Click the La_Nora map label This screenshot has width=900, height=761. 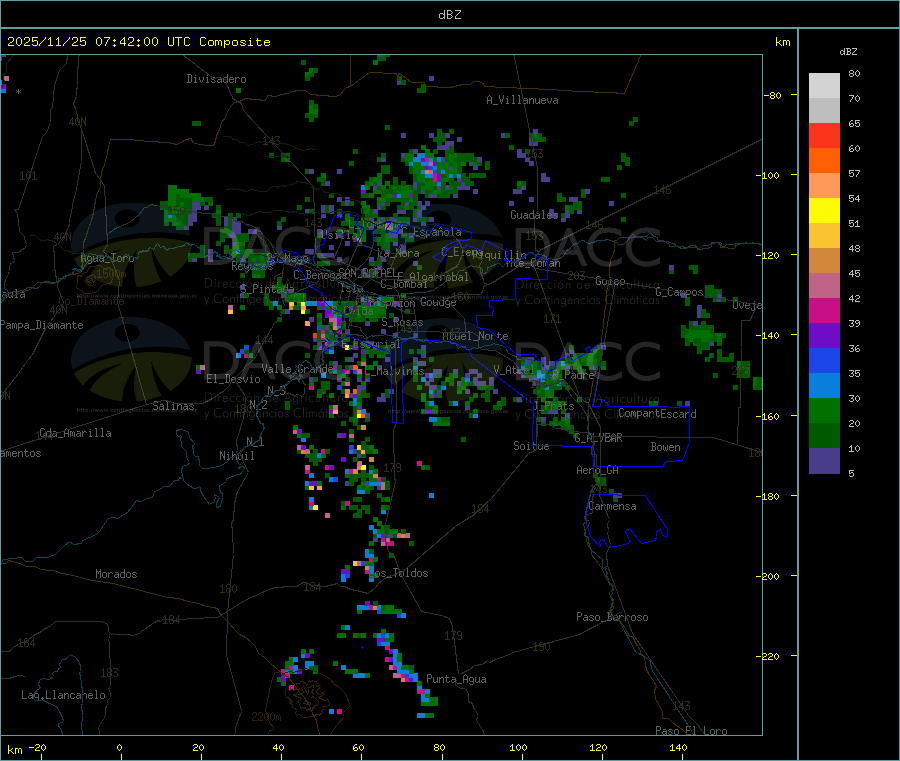click(x=398, y=253)
